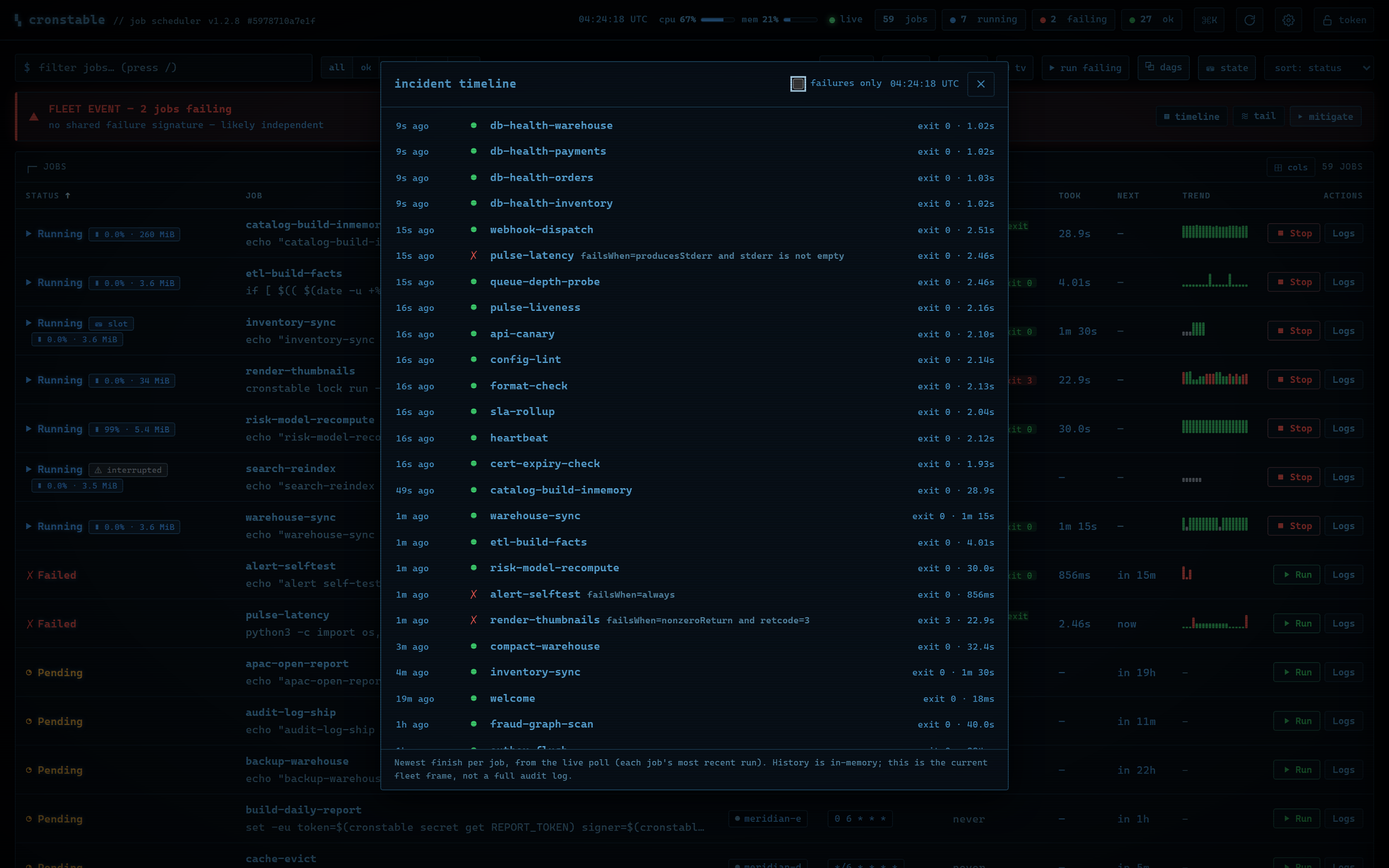Image resolution: width=1389 pixels, height=868 pixels.
Task: Run the build-daily-report job
Action: (1296, 819)
